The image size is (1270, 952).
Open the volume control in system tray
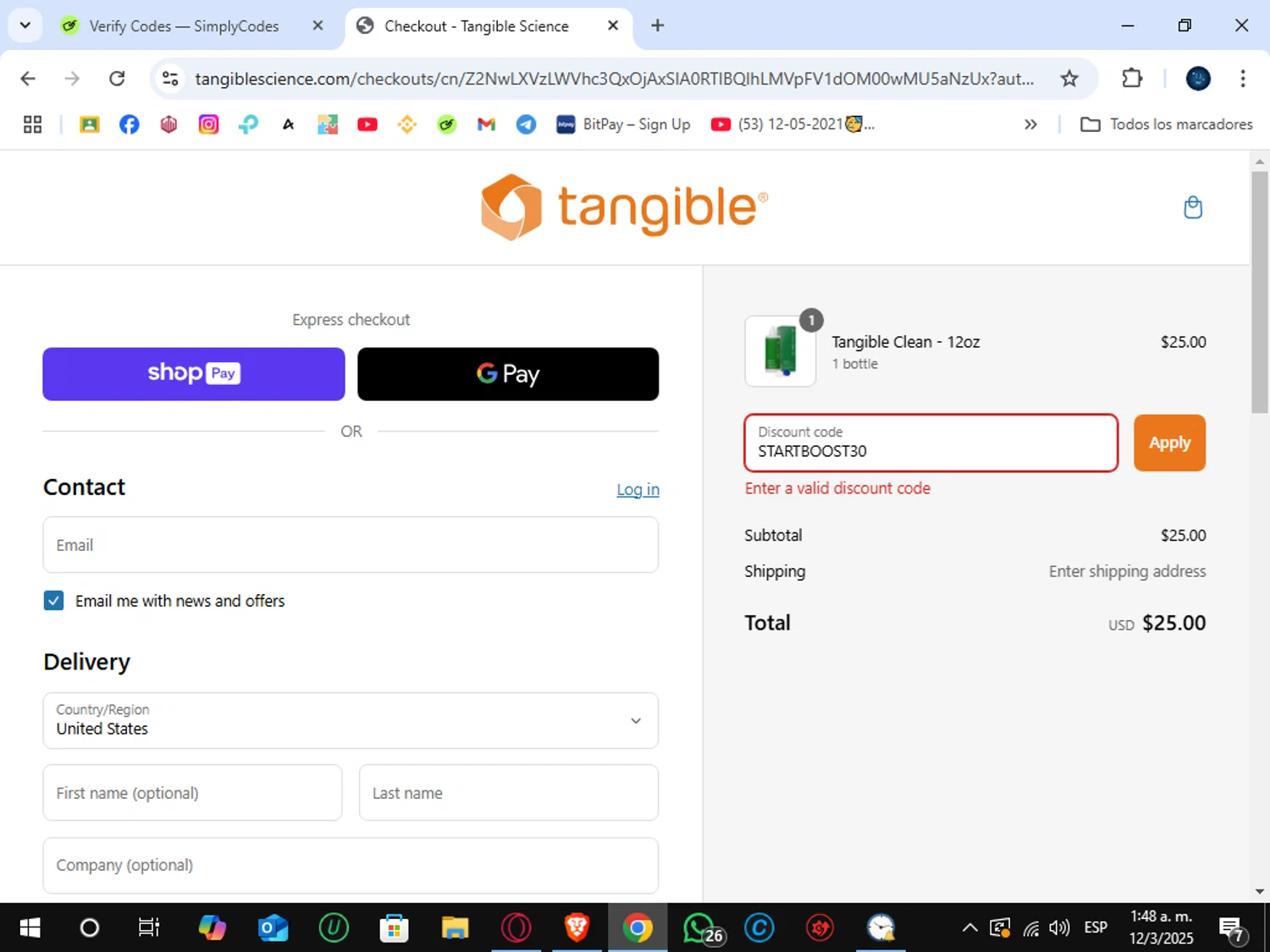[1059, 928]
